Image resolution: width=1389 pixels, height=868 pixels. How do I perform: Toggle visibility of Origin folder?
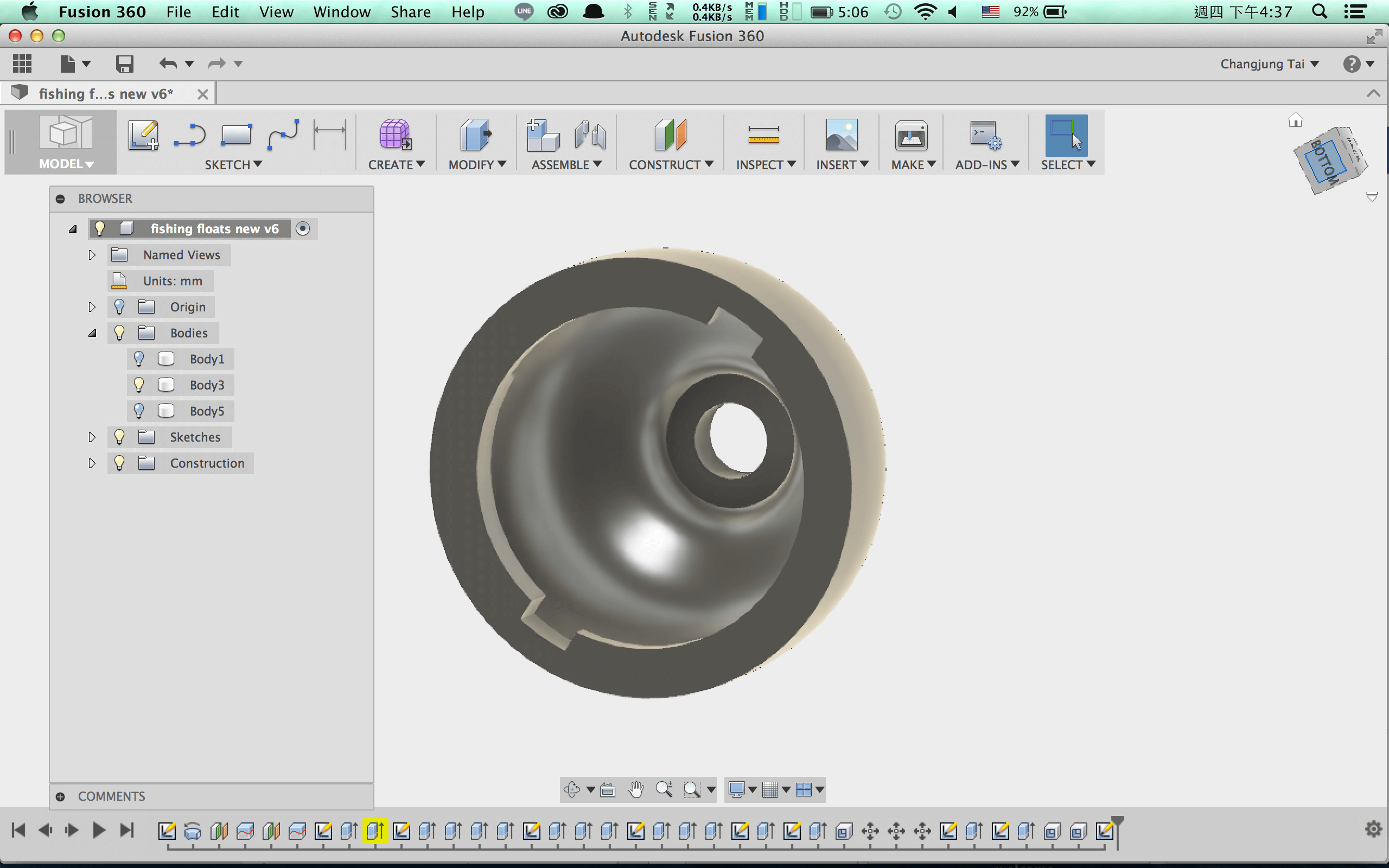(119, 307)
